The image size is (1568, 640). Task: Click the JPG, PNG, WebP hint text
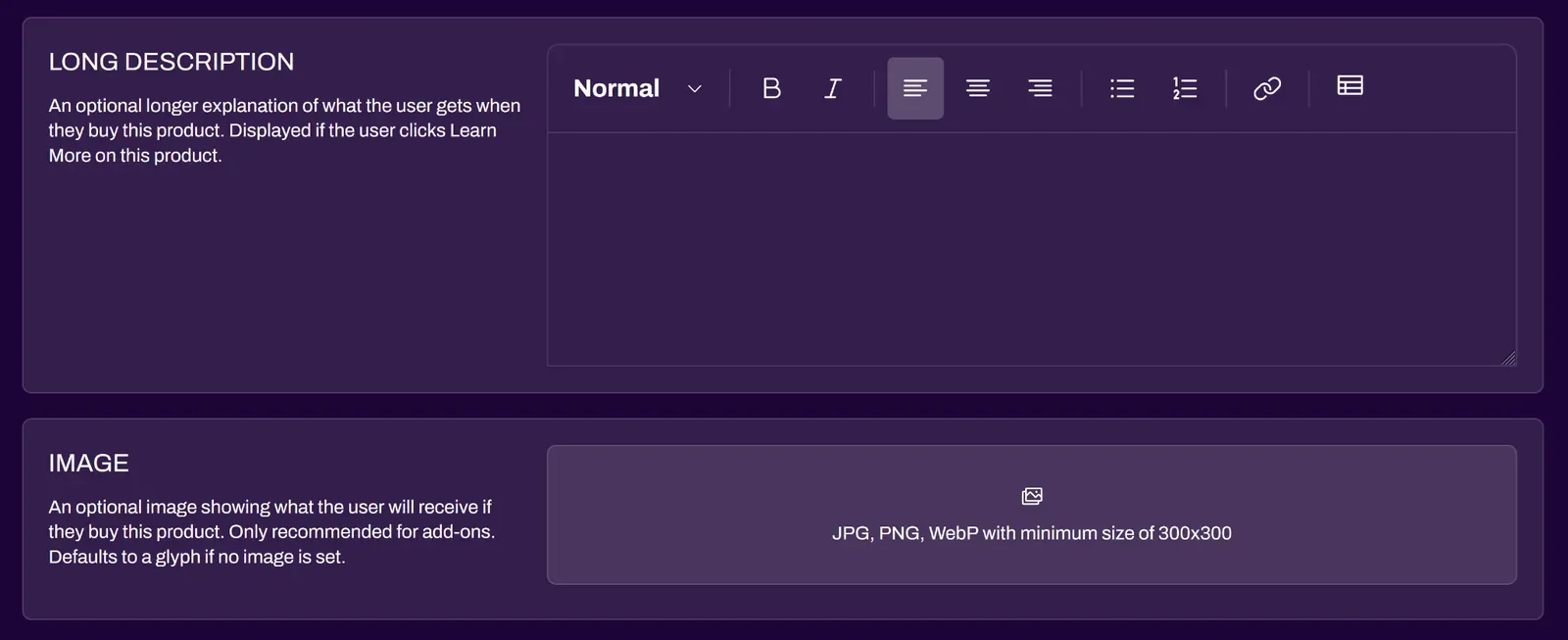(x=1031, y=533)
